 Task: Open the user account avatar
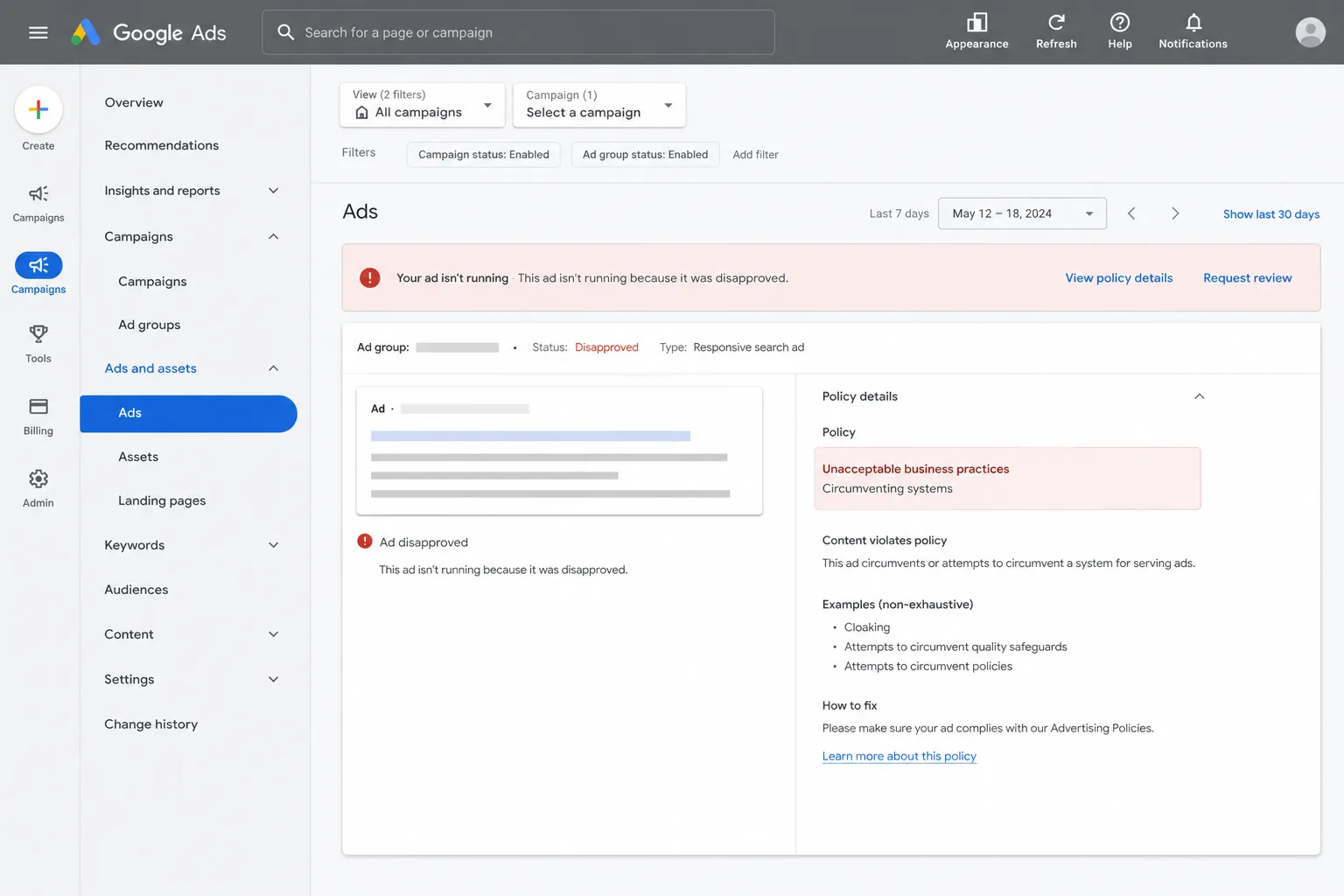(1310, 32)
